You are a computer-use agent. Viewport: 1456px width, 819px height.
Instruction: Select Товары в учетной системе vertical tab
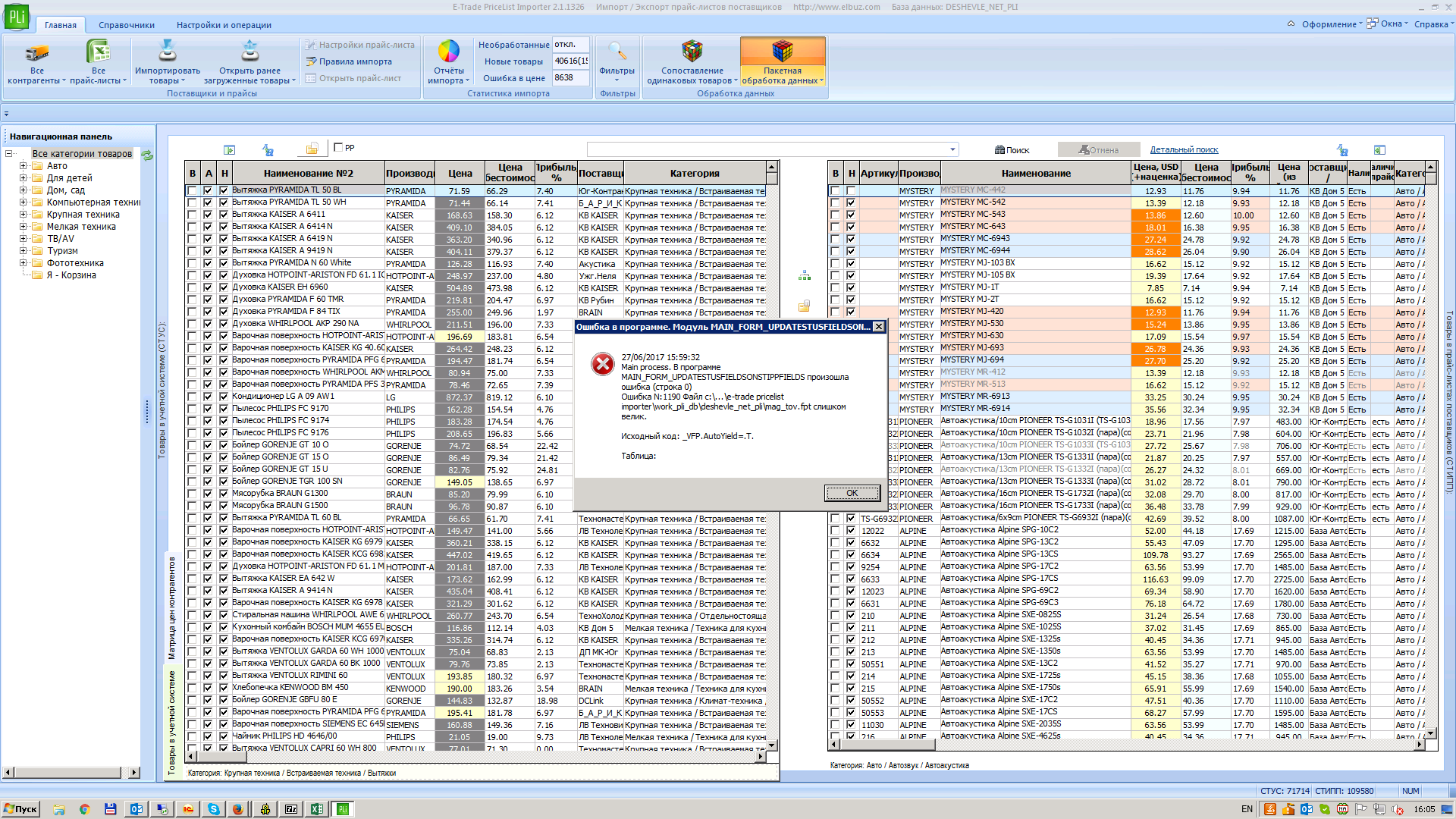click(171, 723)
